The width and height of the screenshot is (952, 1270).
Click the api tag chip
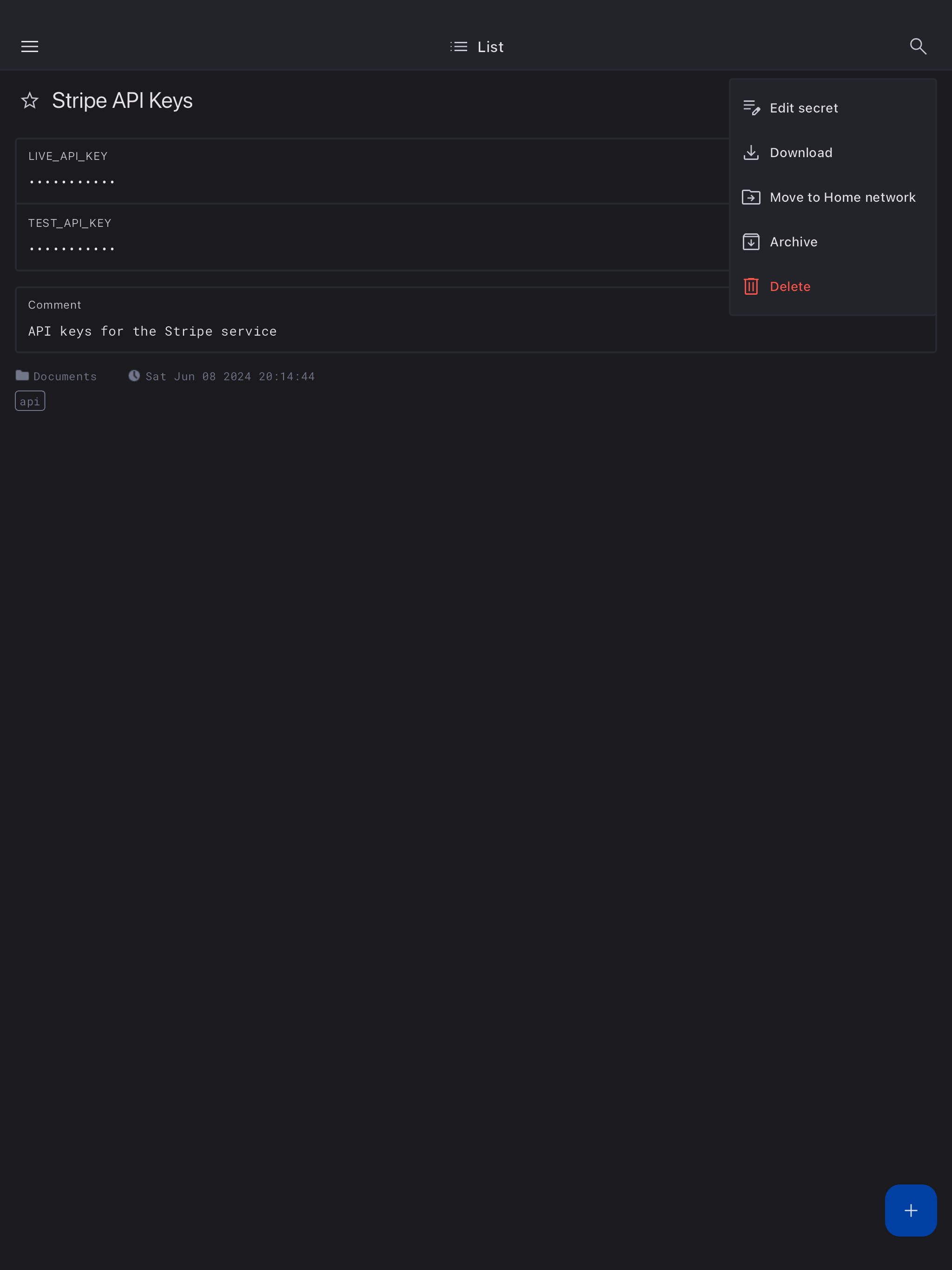(30, 401)
